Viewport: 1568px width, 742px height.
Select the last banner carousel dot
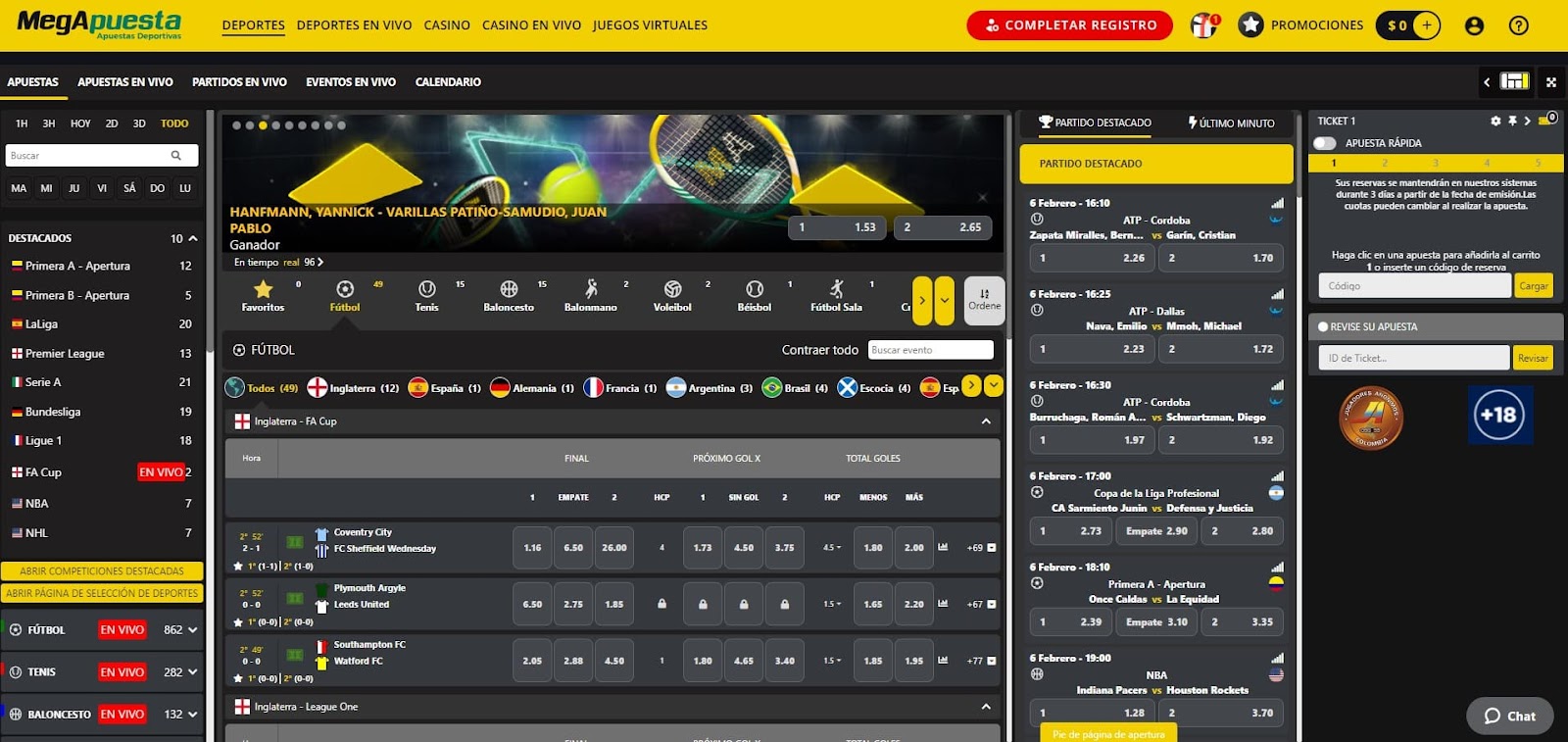341,125
